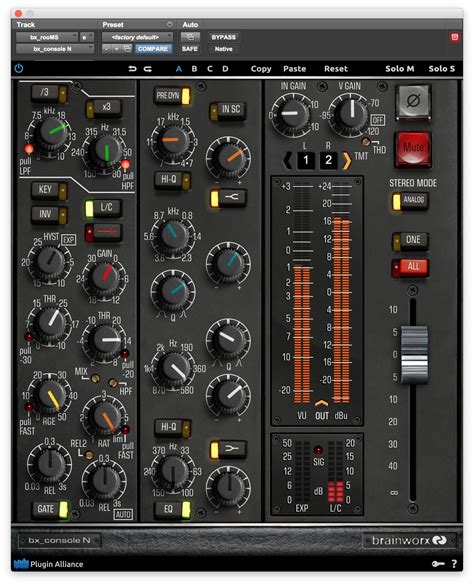Viewport: 474px width, 585px height.
Task: Toggle the phase invert Ø button
Action: point(413,102)
